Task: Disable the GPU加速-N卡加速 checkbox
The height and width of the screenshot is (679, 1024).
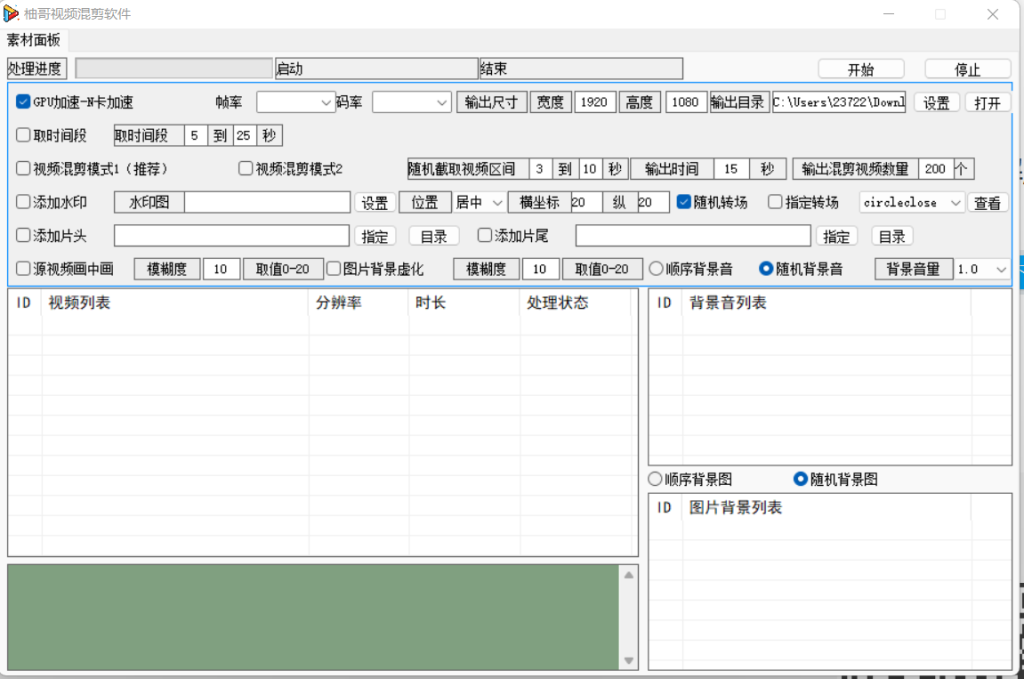Action: click(x=23, y=102)
